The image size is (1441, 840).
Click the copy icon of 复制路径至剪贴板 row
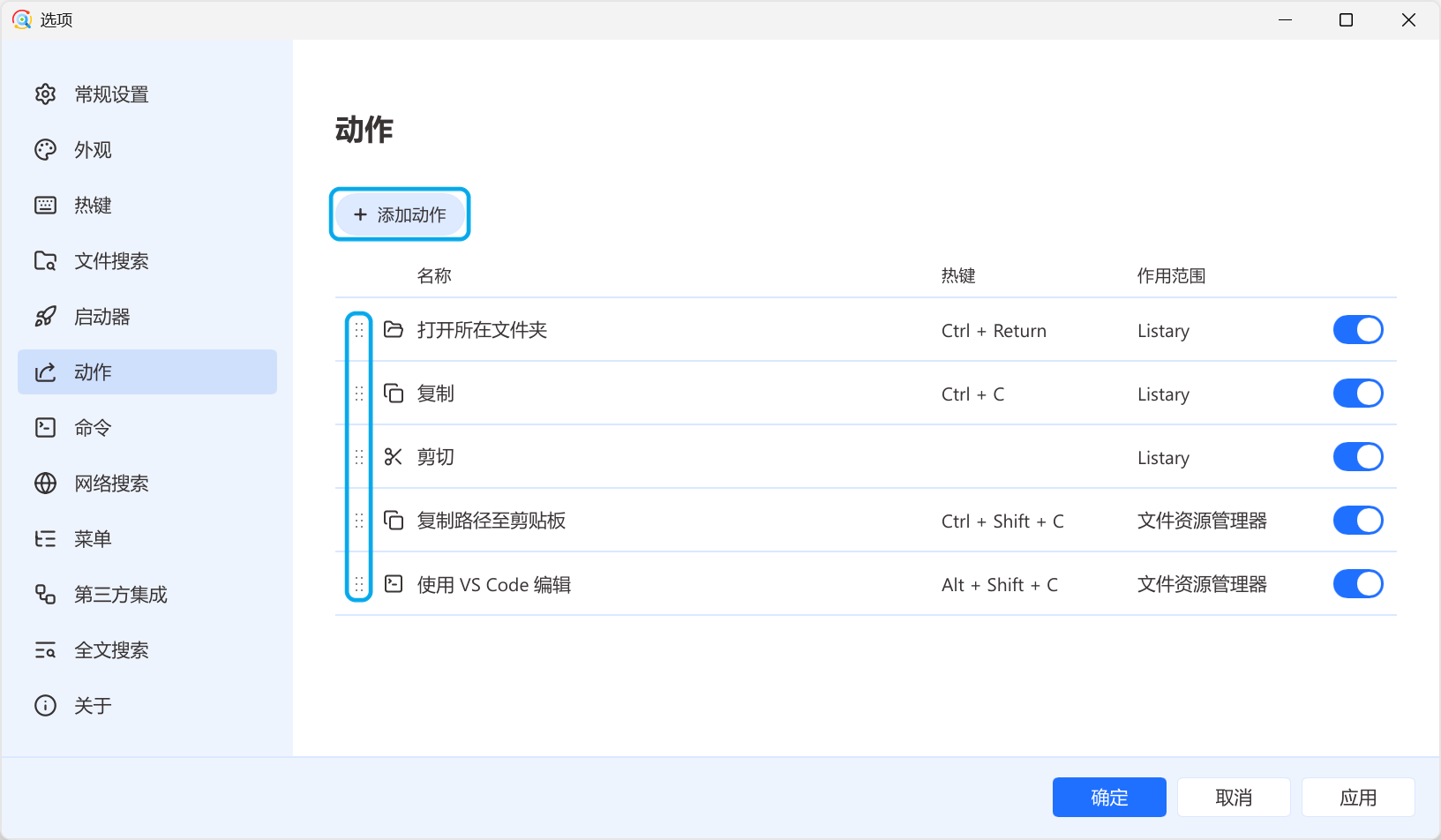click(394, 521)
